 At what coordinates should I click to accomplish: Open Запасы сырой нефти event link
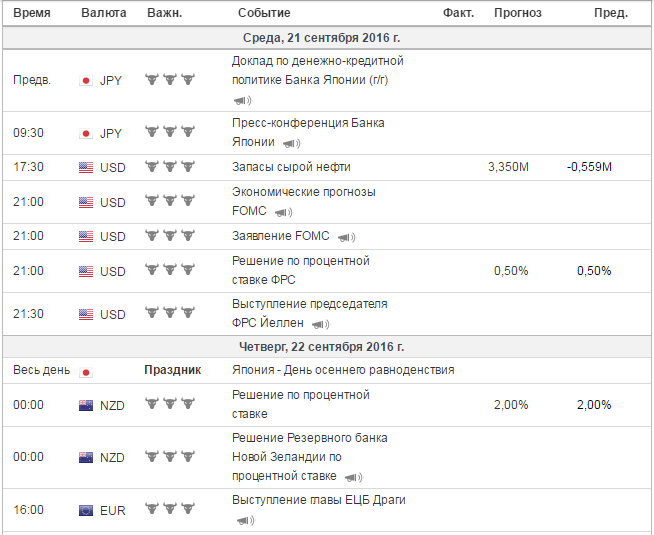click(291, 167)
